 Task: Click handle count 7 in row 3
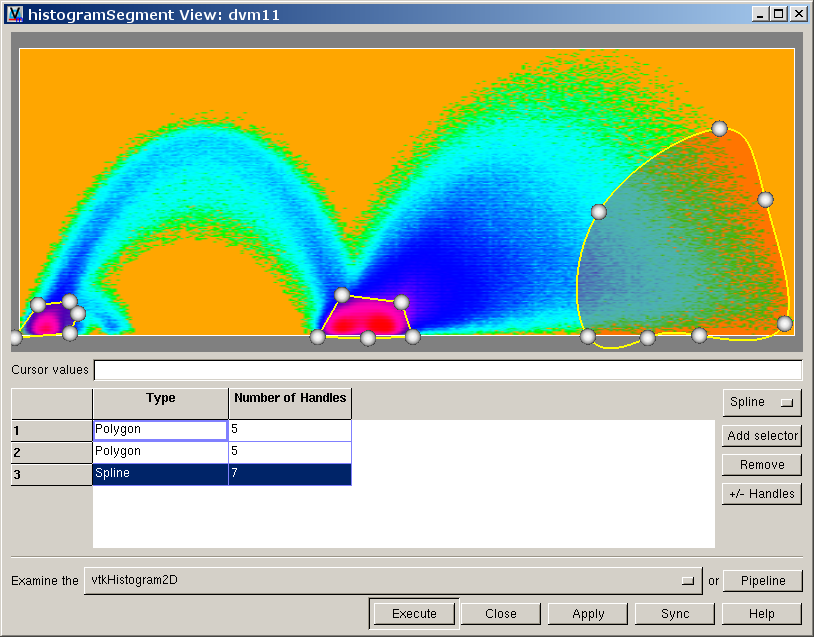290,474
